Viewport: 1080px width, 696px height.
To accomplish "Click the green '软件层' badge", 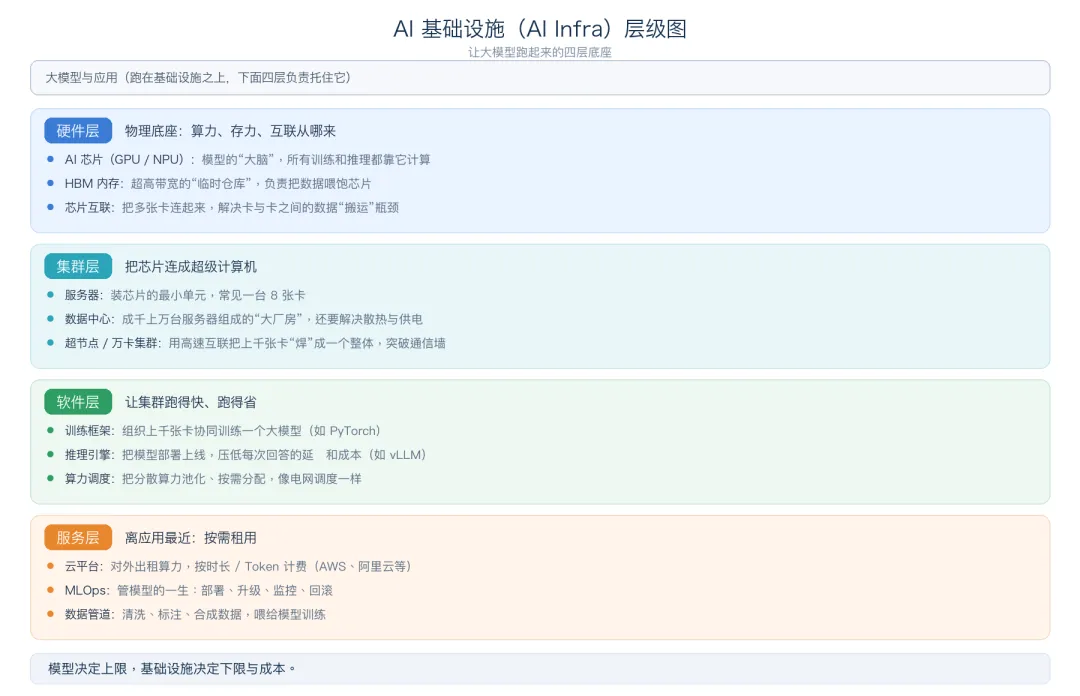I will tap(78, 402).
